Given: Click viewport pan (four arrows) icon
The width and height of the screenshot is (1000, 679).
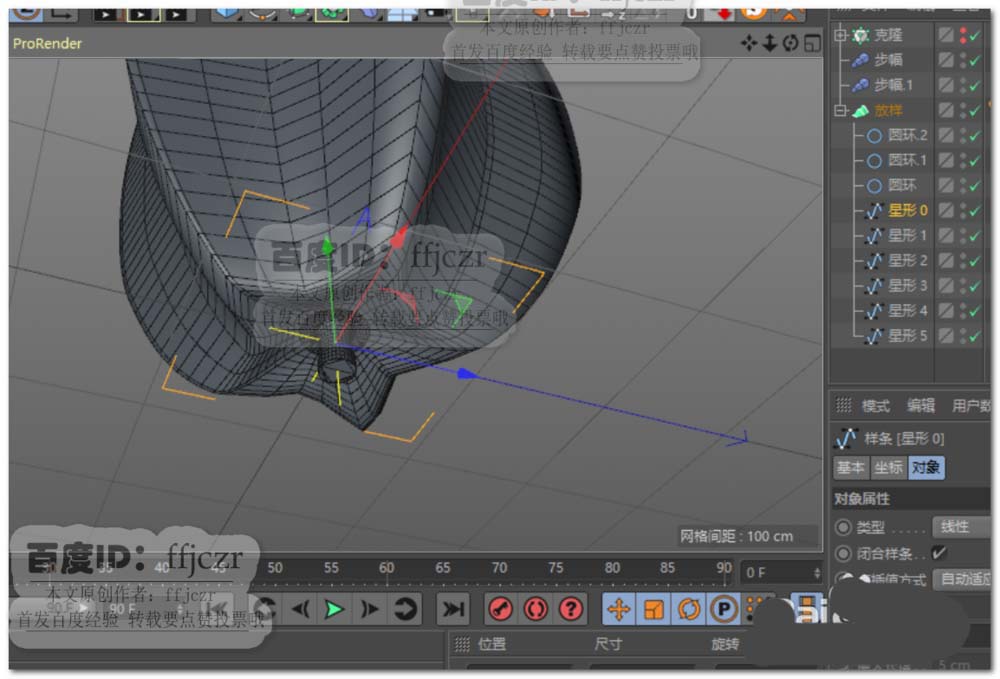Looking at the screenshot, I should point(749,43).
